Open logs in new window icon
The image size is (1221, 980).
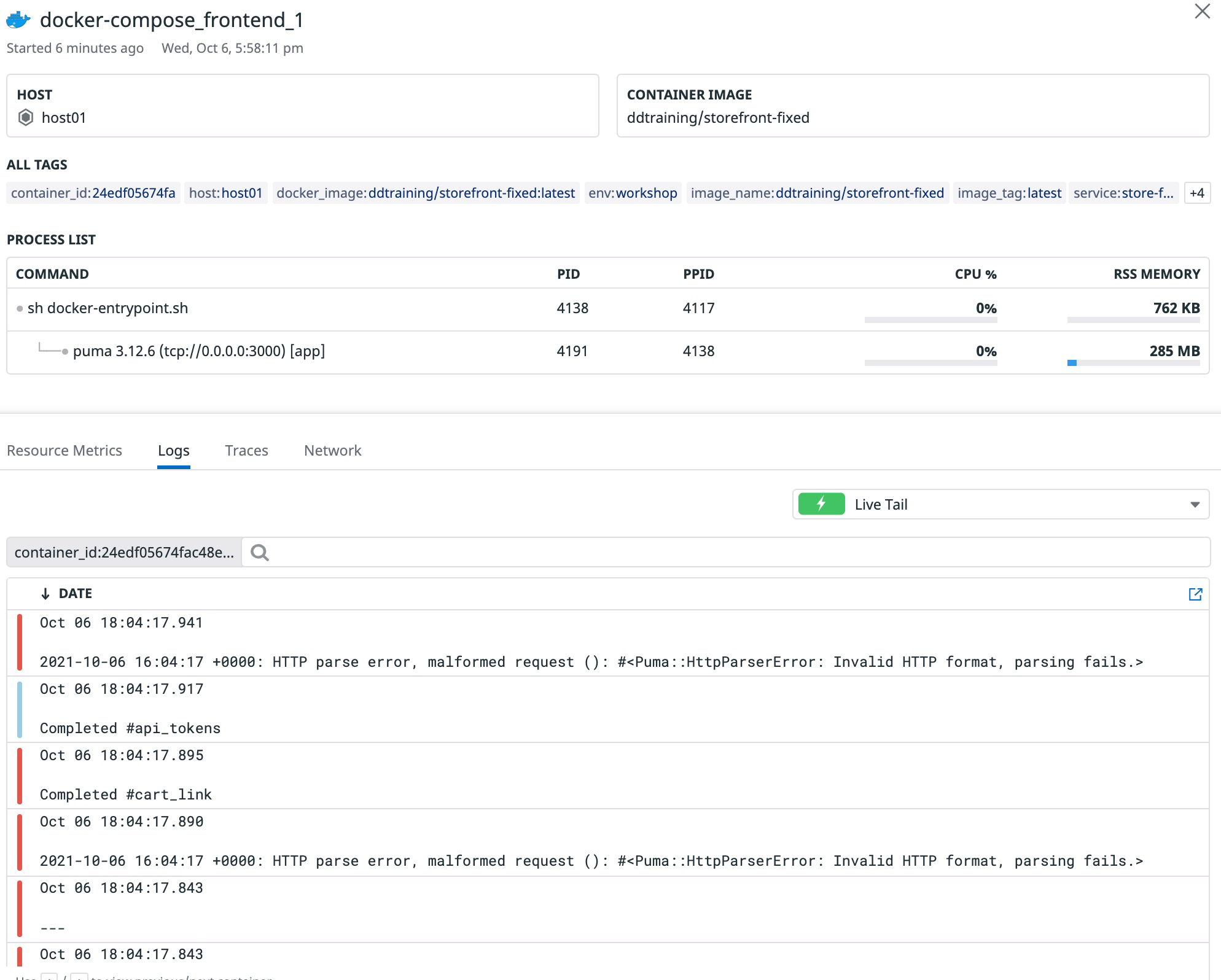click(1195, 594)
